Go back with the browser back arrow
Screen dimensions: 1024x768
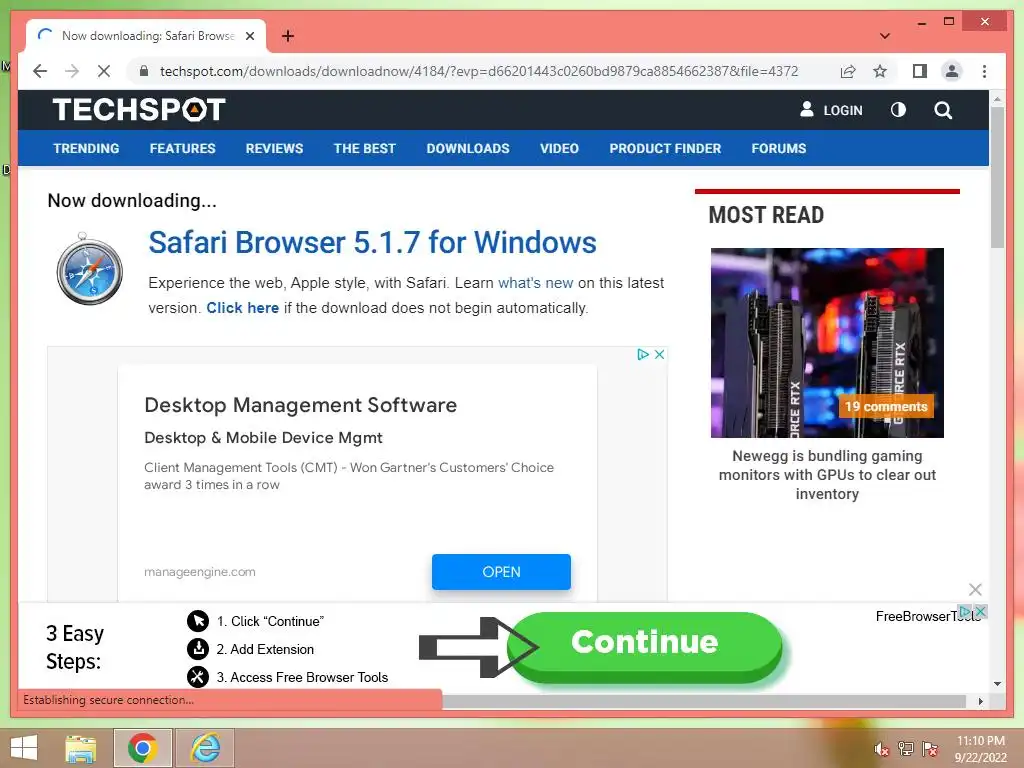coord(40,71)
